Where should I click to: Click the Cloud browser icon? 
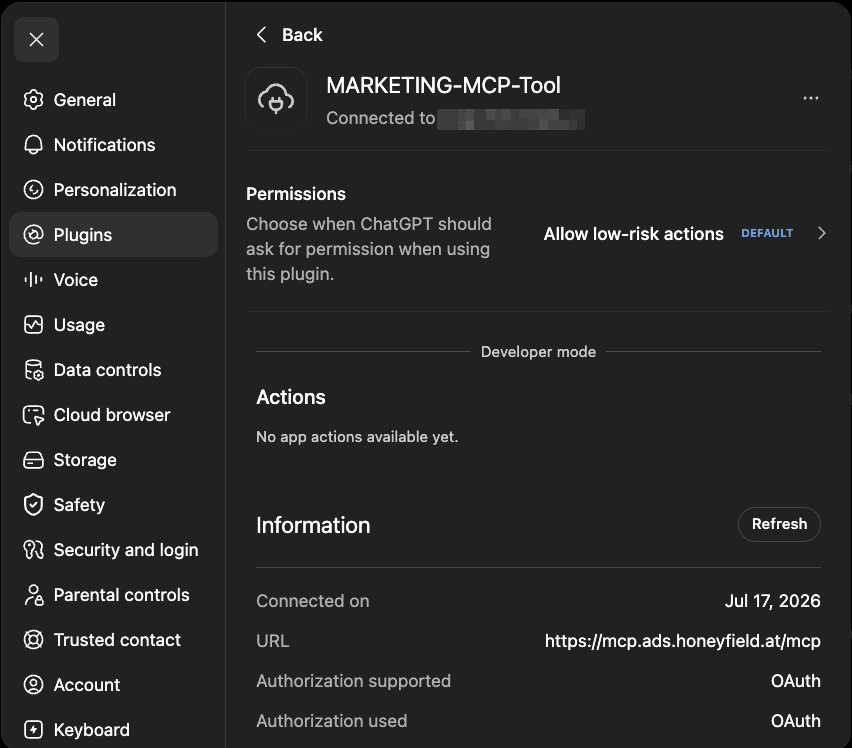click(x=33, y=415)
